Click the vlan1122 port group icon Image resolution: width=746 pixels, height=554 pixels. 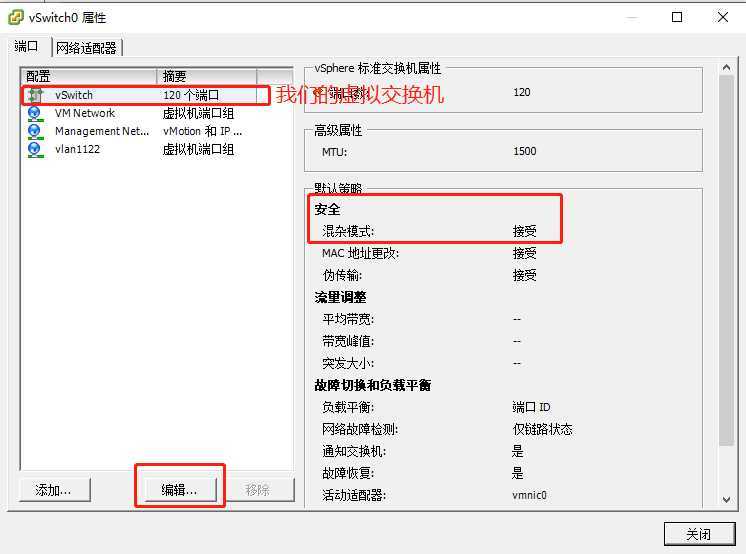(35, 149)
